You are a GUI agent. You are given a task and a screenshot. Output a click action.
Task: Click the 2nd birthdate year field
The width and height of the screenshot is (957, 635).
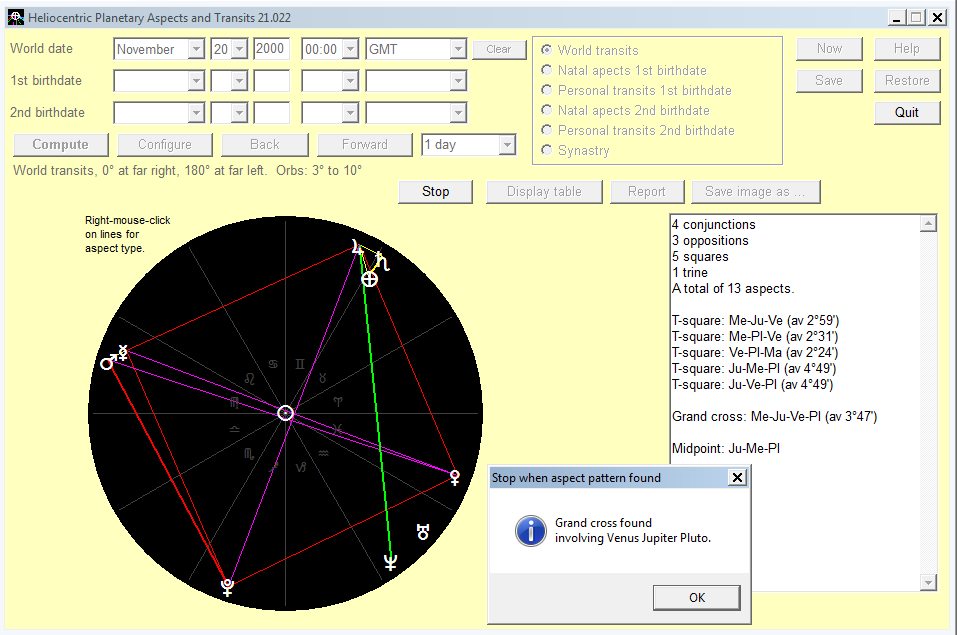click(271, 112)
